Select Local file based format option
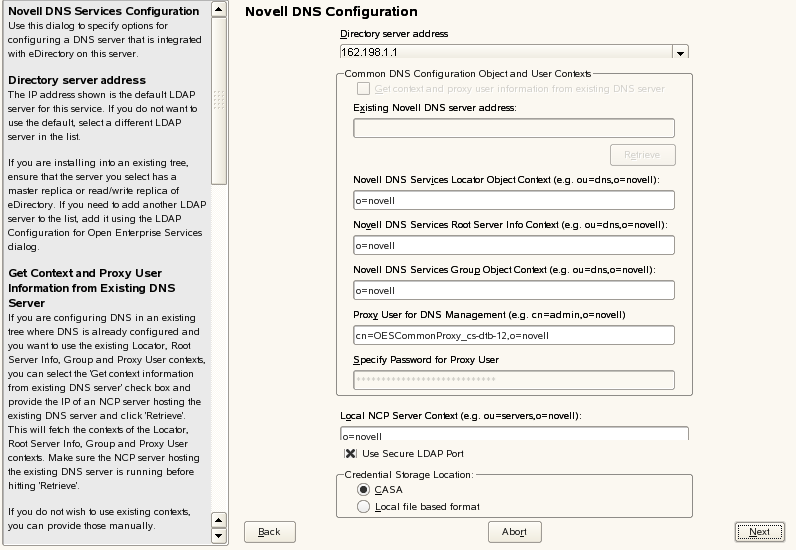 coord(363,507)
